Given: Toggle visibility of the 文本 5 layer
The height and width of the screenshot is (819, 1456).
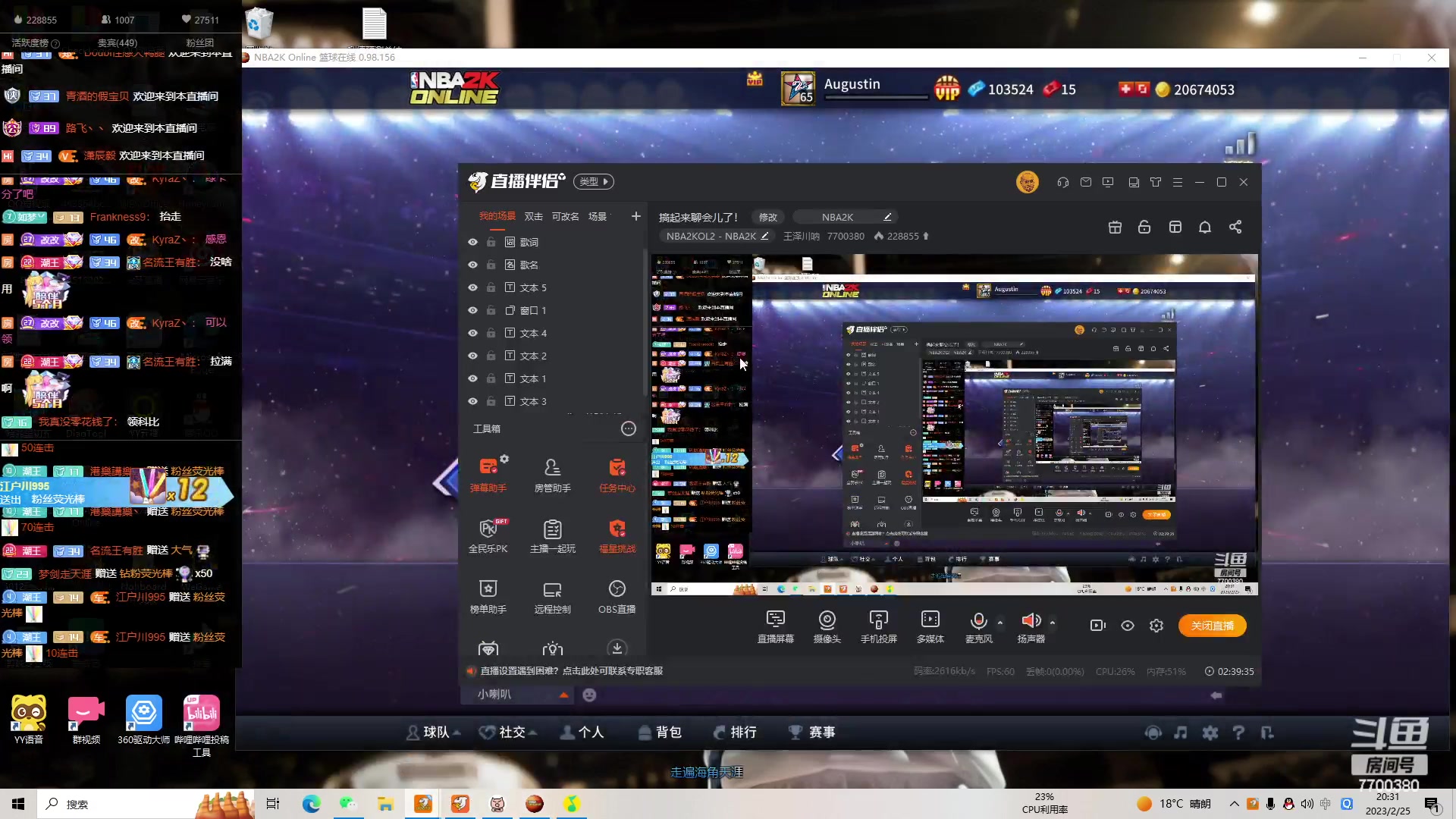Looking at the screenshot, I should pos(472,287).
